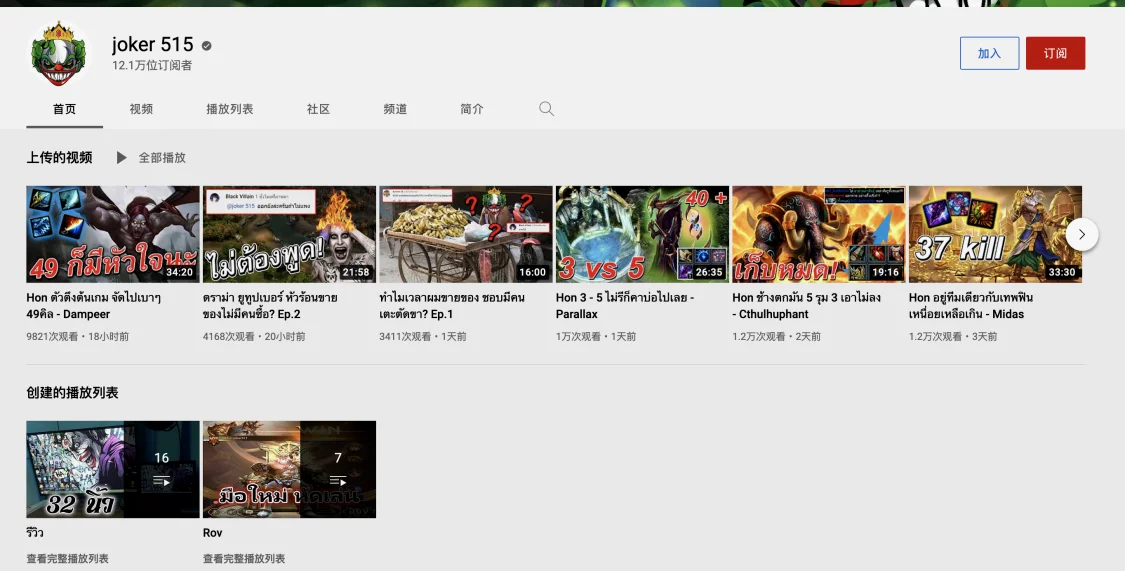
Task: Switch to the 首页 tab
Action: tap(65, 109)
